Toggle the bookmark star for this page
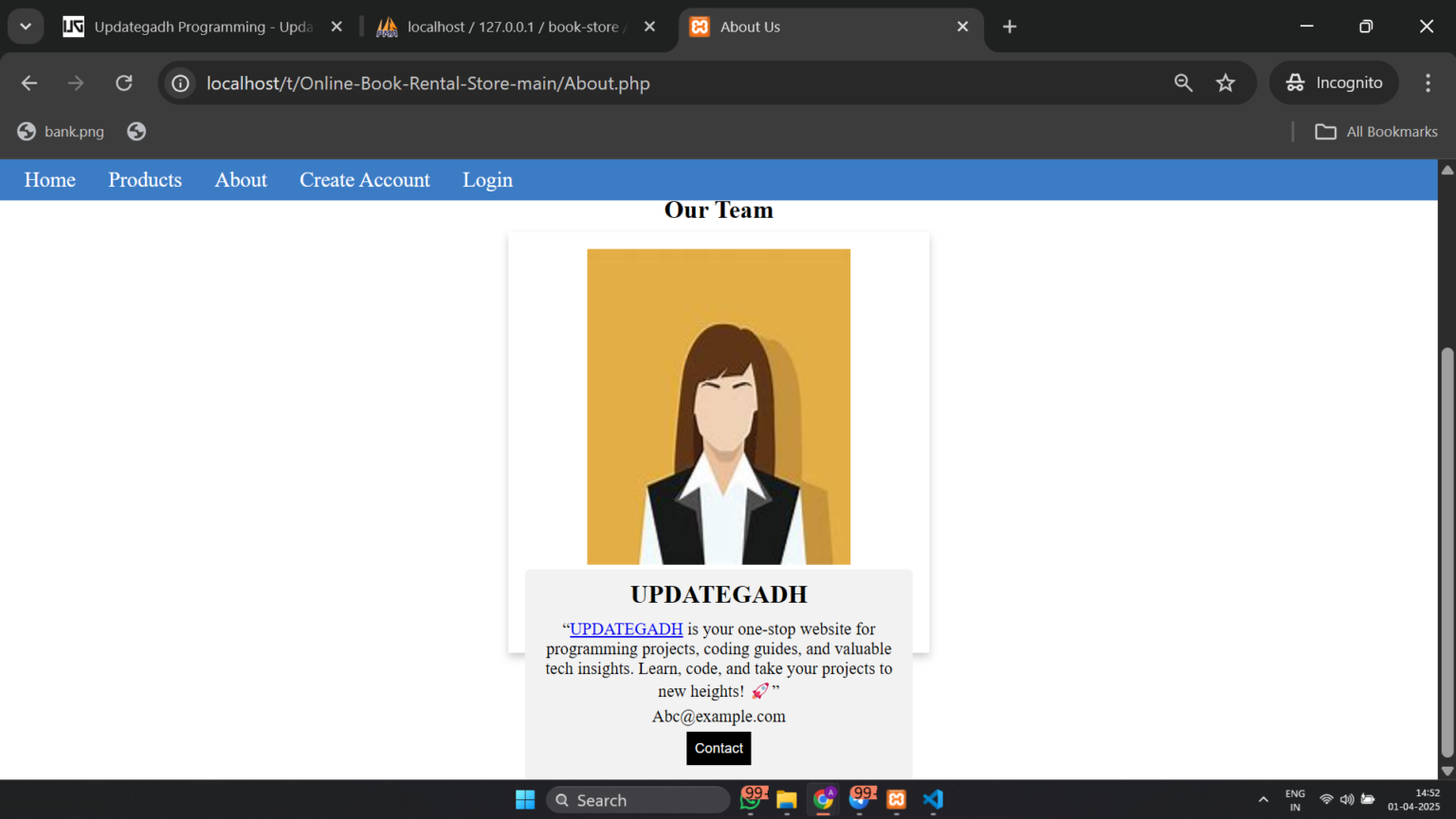The height and width of the screenshot is (819, 1456). pos(1226,82)
